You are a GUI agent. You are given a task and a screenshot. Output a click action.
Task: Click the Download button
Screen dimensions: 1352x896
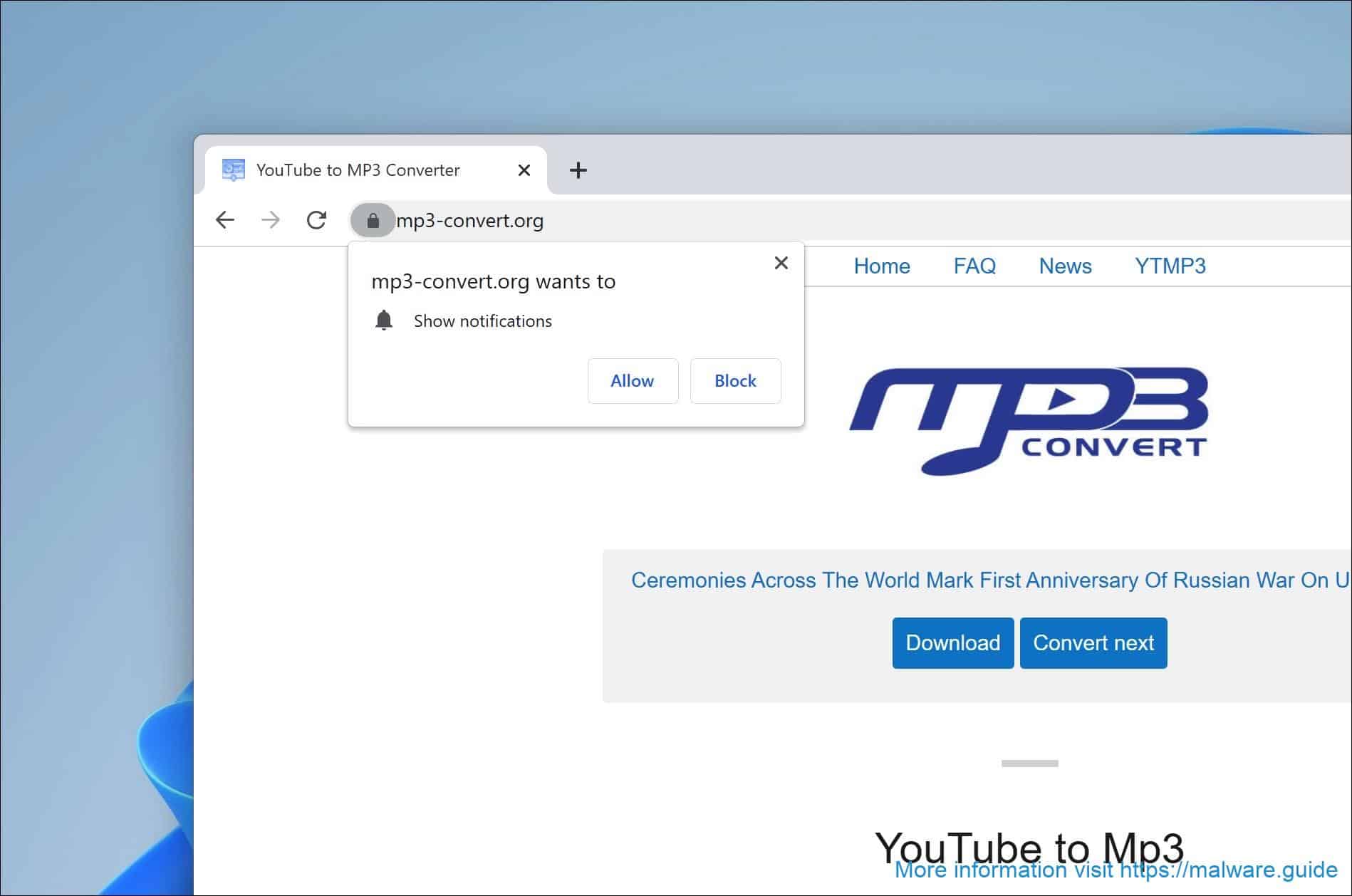point(952,642)
